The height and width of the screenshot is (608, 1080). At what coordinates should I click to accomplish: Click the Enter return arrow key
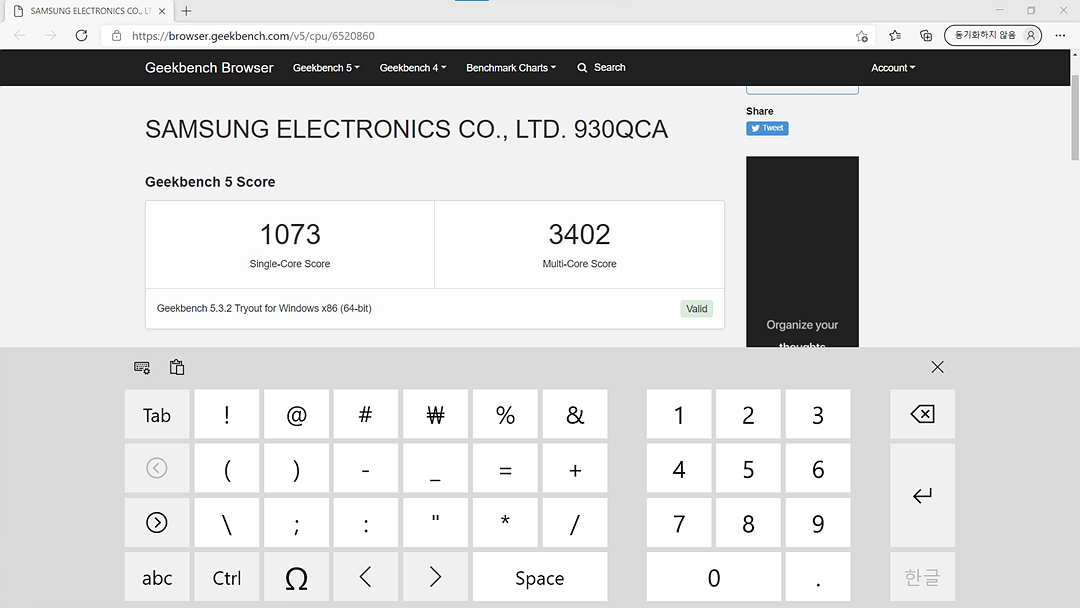tap(922, 495)
